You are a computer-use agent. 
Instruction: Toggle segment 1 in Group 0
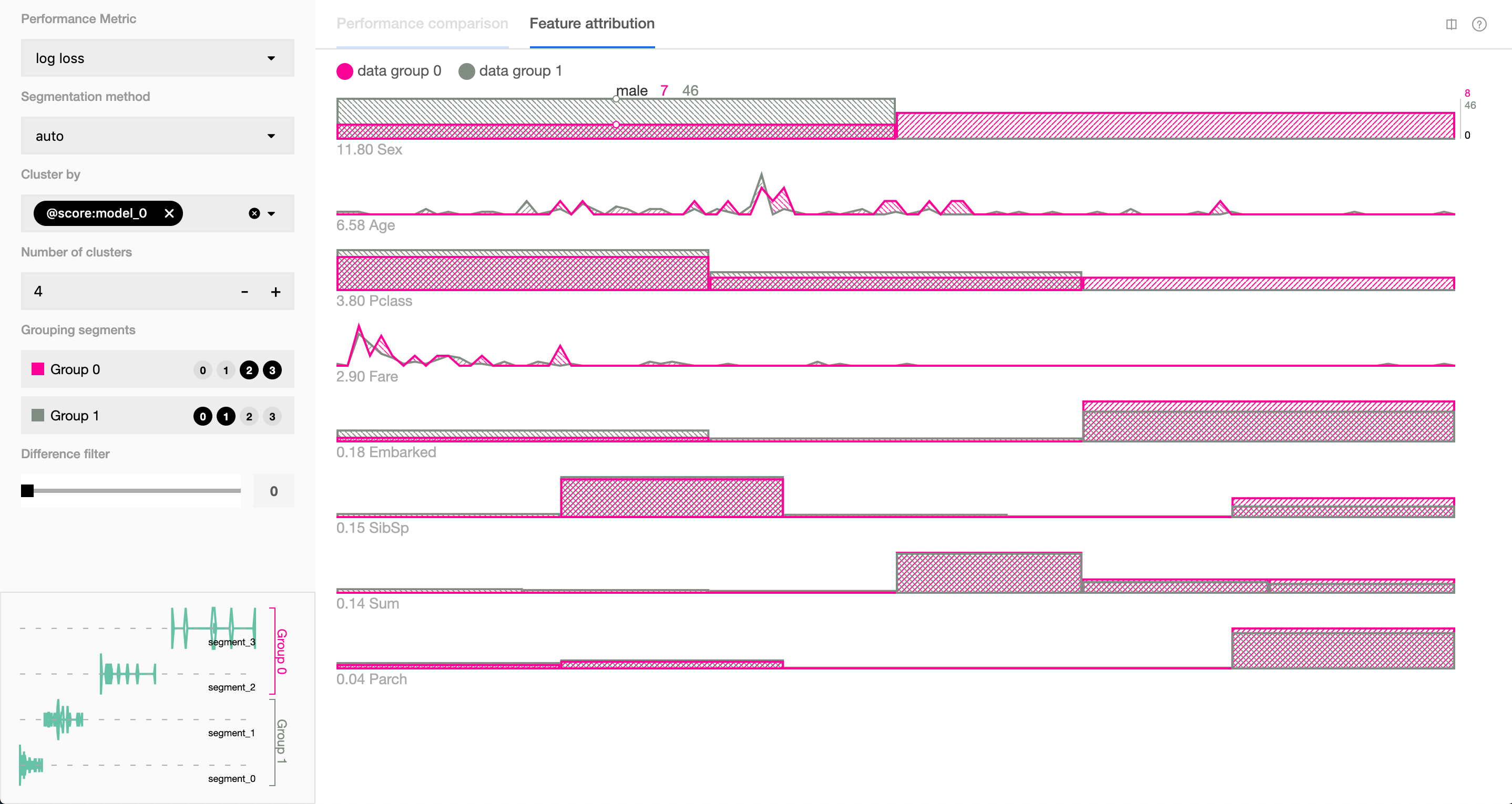(x=226, y=370)
